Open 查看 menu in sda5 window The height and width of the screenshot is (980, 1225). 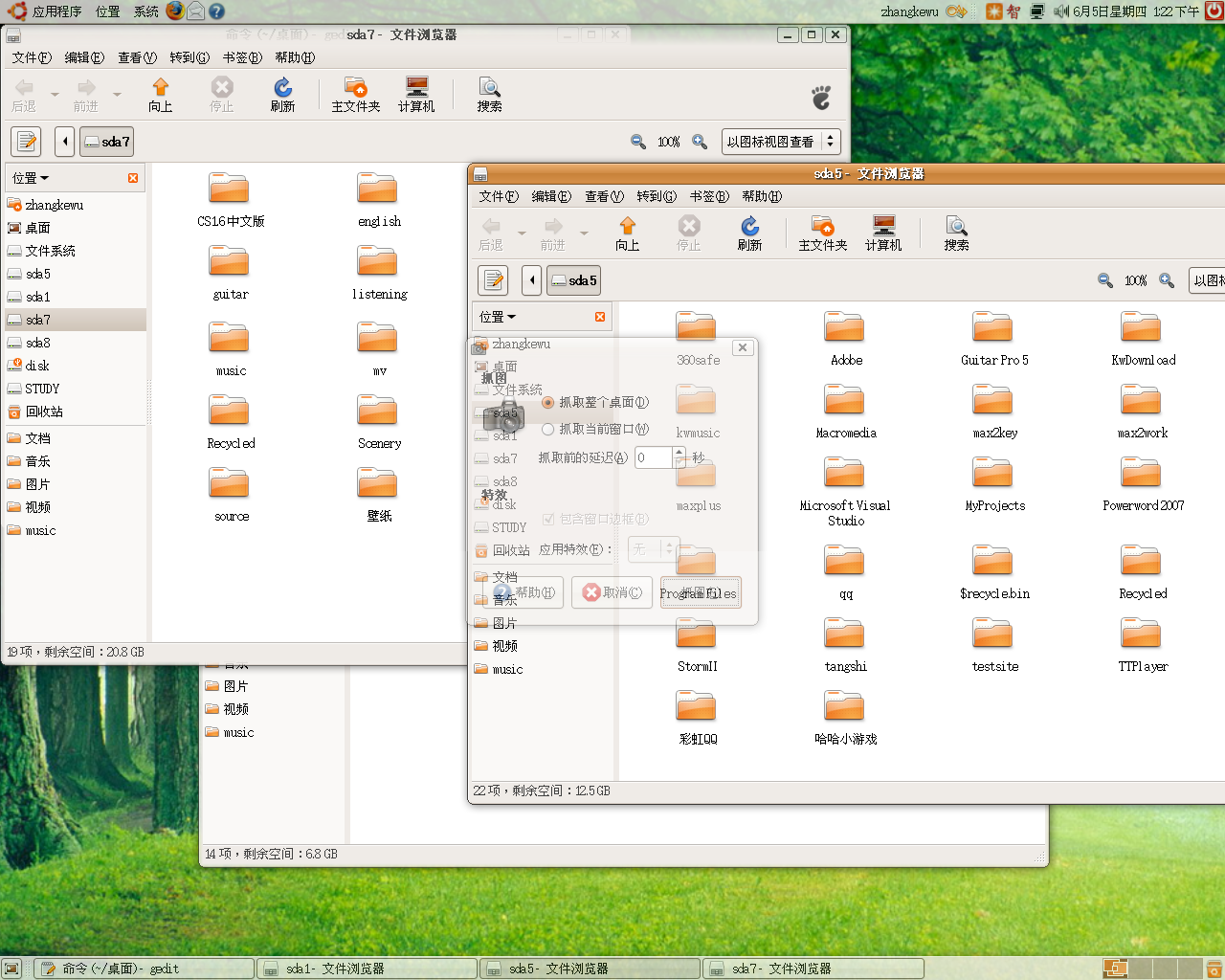click(x=604, y=196)
